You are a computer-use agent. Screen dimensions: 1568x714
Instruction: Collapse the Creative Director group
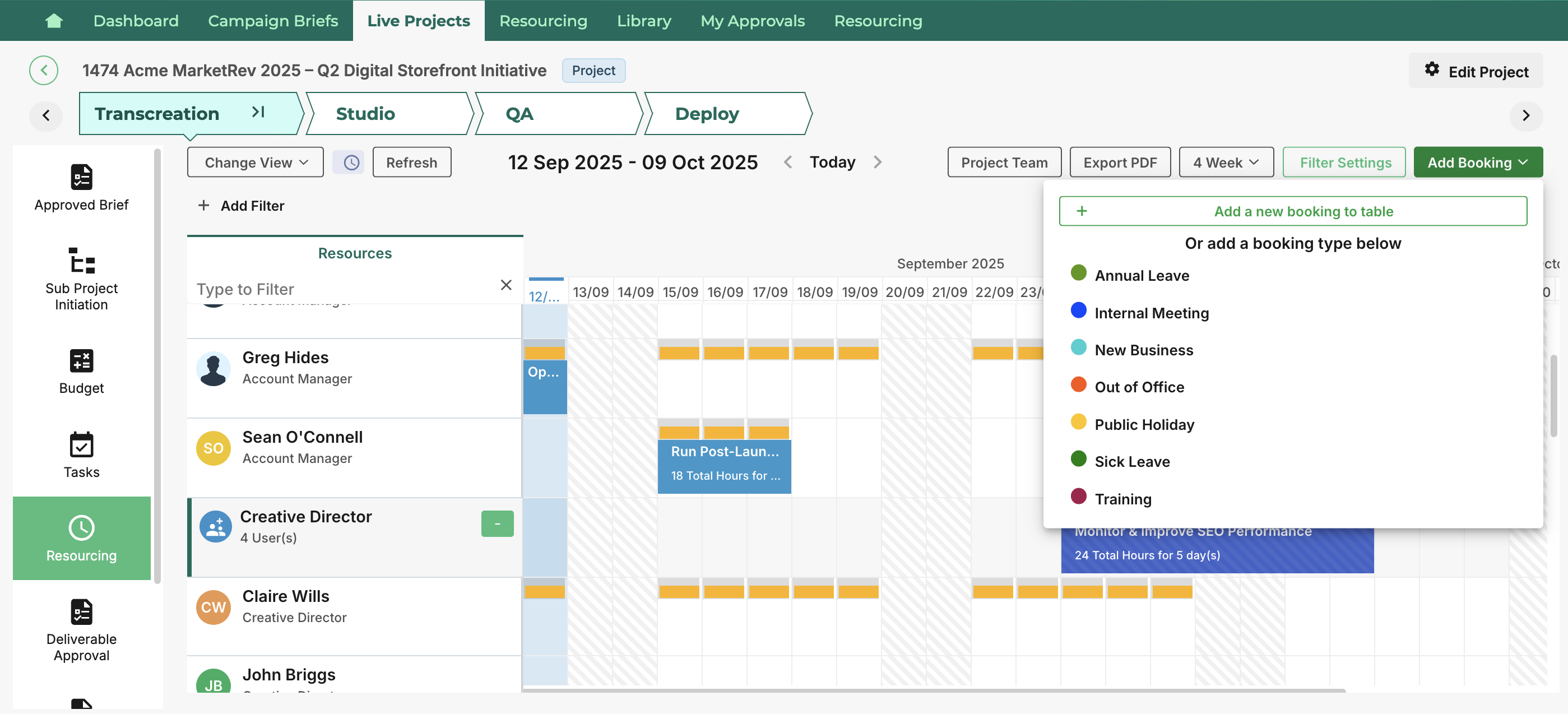tap(497, 523)
